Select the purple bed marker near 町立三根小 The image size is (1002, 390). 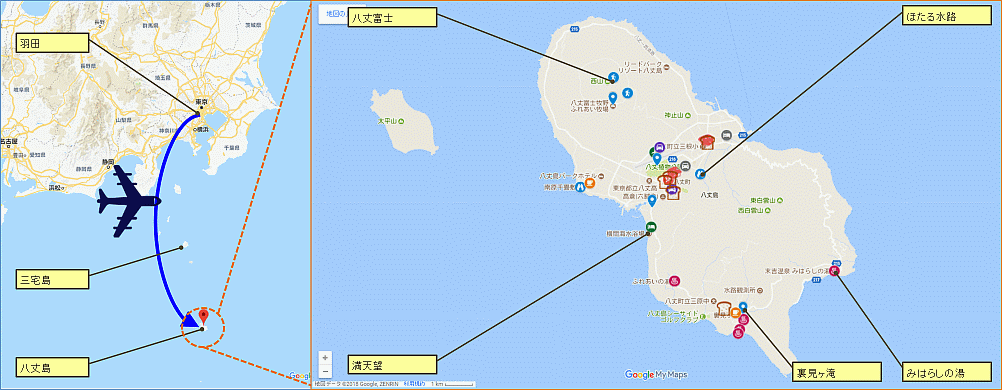[660, 146]
